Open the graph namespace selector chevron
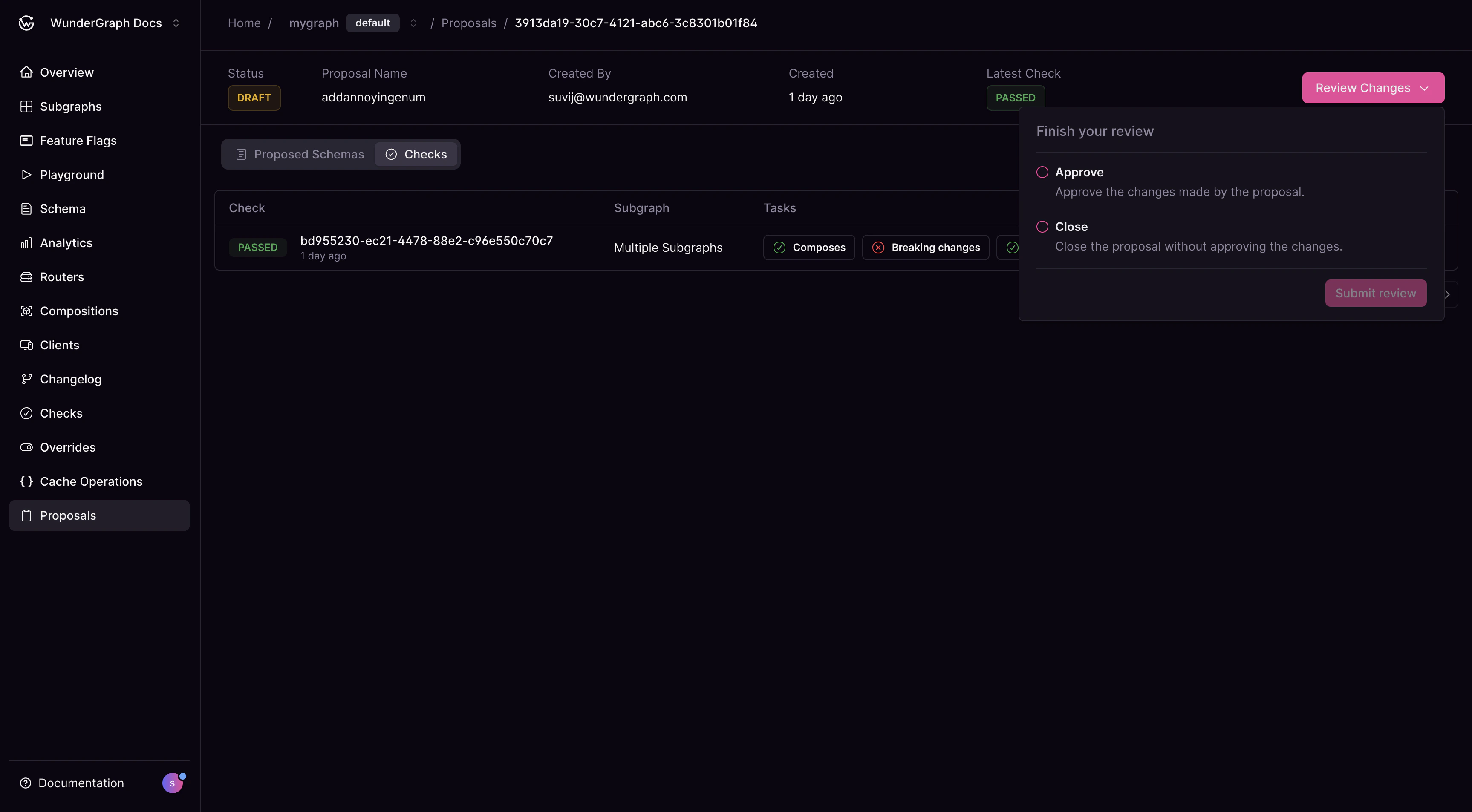This screenshot has height=812, width=1472. click(x=413, y=23)
